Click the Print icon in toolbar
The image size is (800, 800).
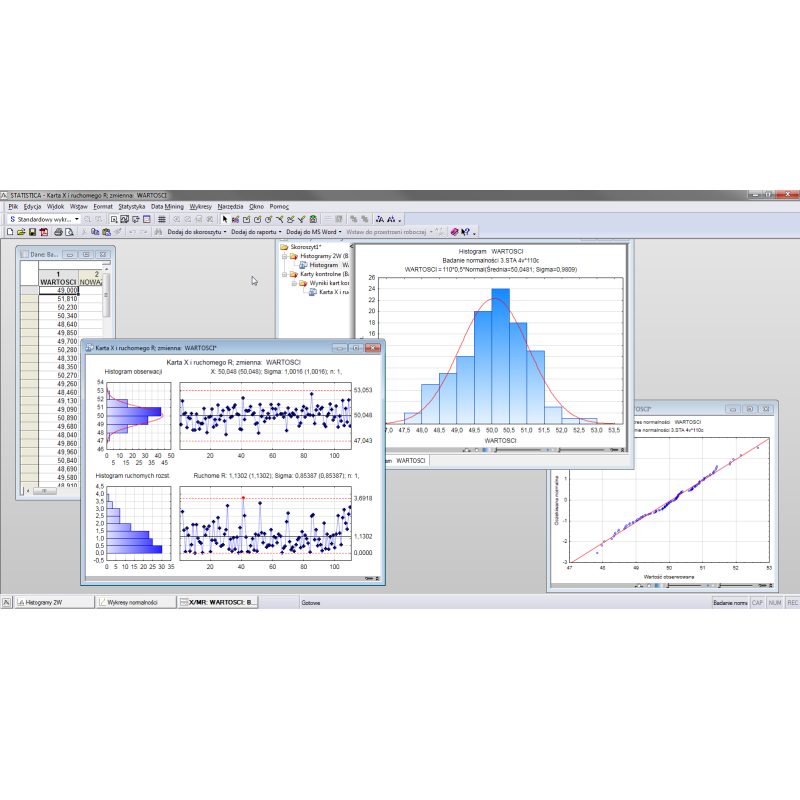point(58,231)
